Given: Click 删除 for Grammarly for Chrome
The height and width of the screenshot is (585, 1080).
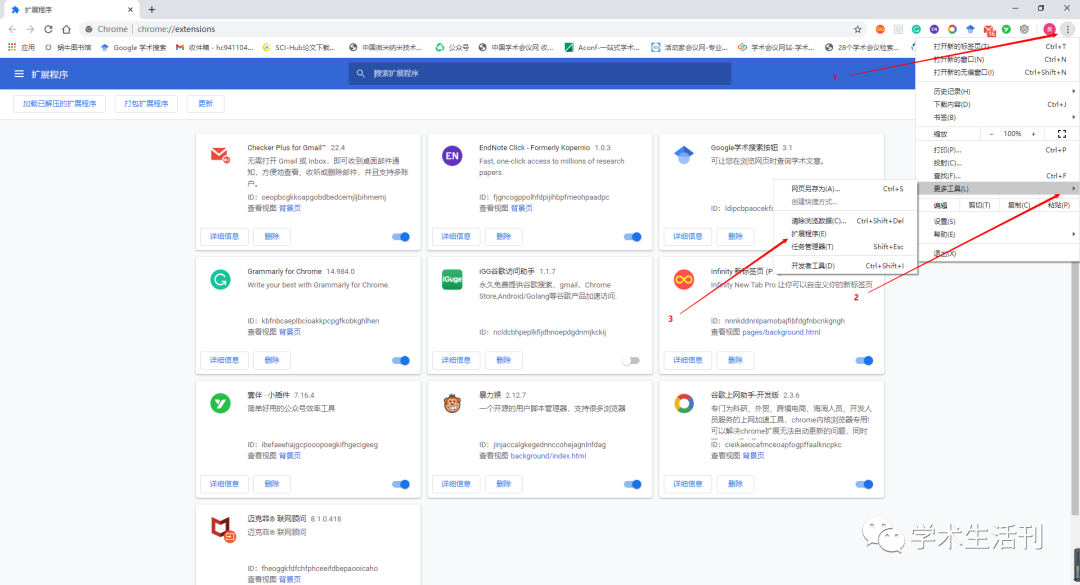Looking at the screenshot, I should (272, 360).
